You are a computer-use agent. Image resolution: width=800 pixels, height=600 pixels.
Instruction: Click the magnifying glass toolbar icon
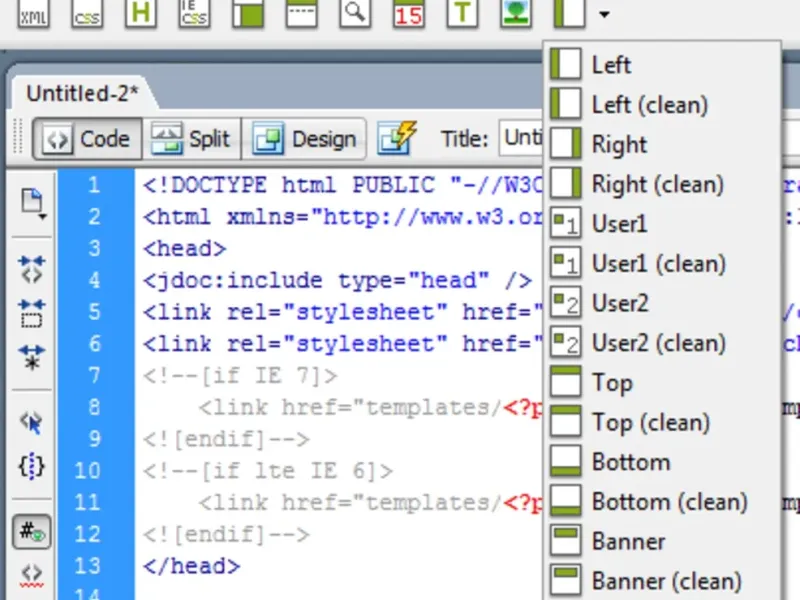coord(355,14)
